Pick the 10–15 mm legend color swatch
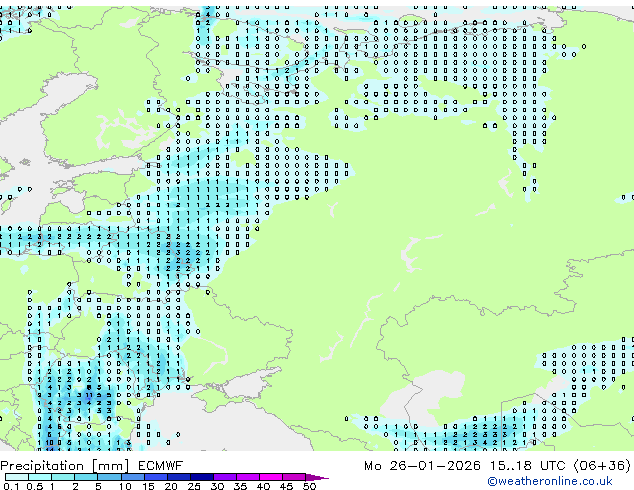The image size is (634, 490). 132,477
